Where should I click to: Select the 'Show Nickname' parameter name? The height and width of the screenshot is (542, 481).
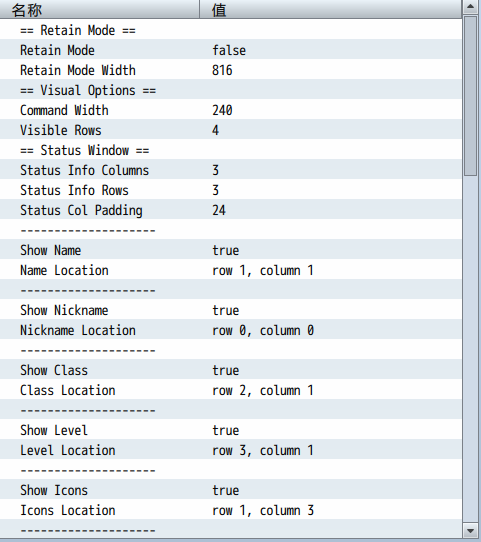click(64, 311)
